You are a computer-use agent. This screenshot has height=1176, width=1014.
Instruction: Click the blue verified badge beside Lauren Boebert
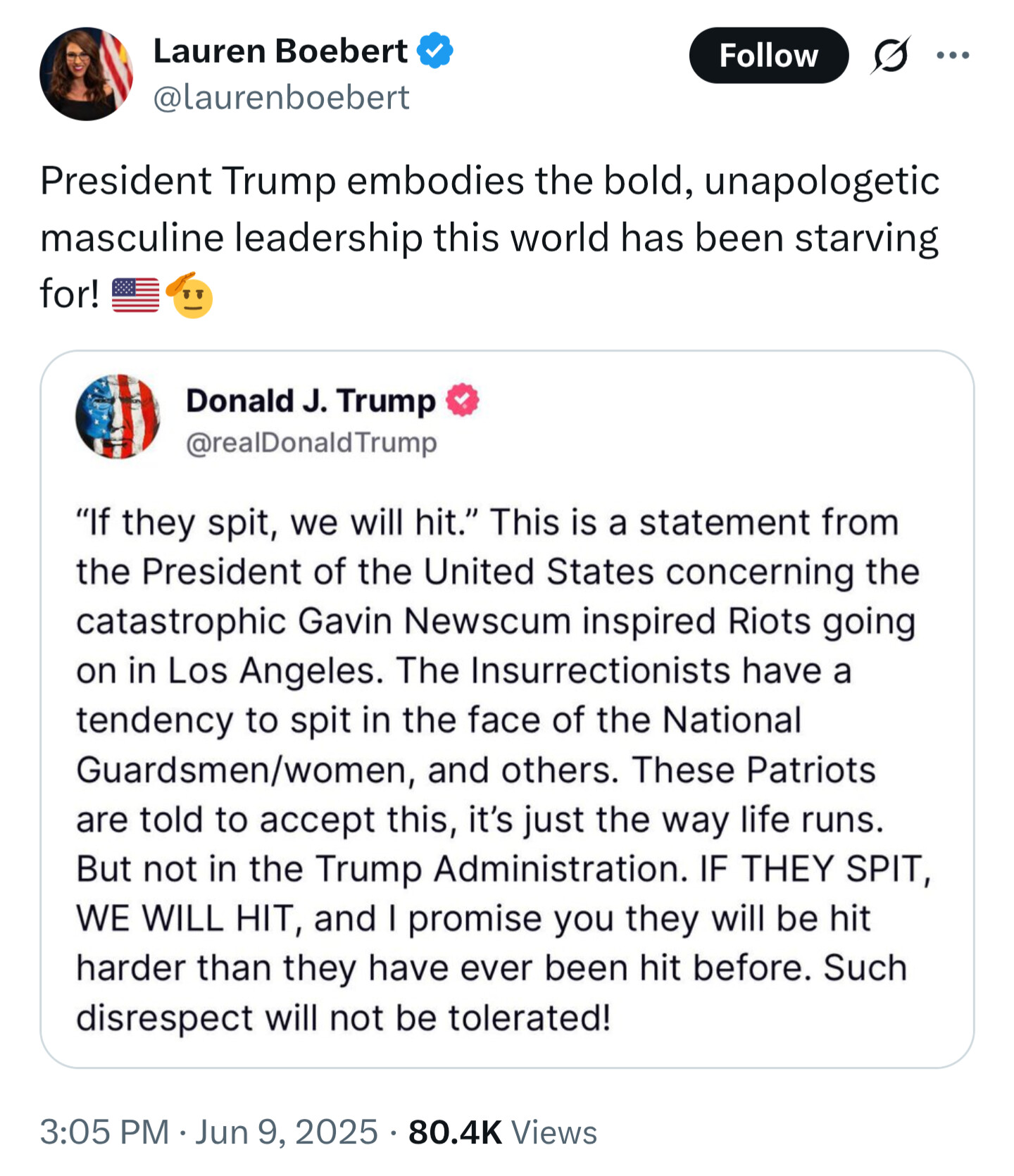pyautogui.click(x=435, y=51)
